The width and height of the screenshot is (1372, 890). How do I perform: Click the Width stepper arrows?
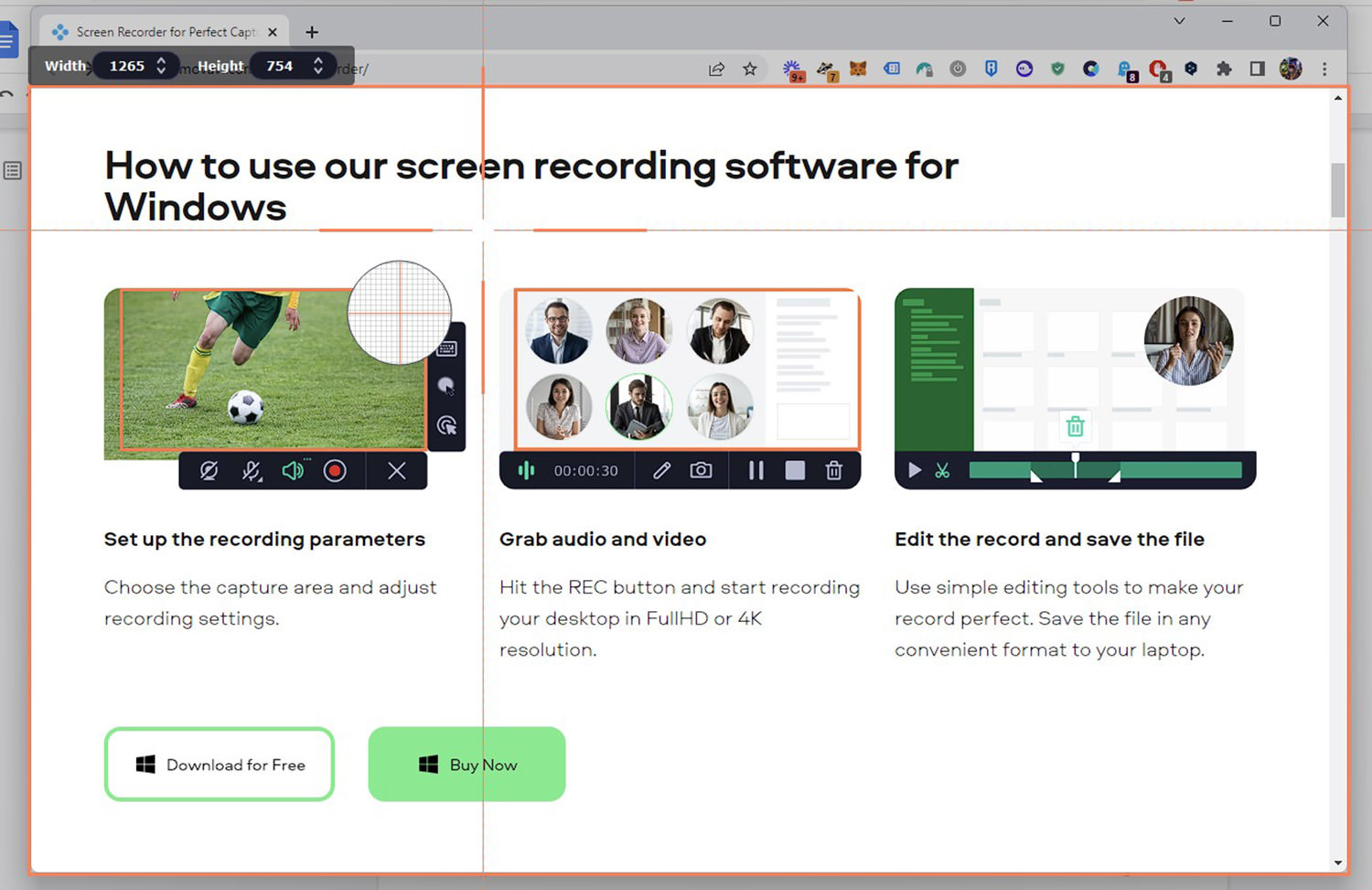[161, 66]
